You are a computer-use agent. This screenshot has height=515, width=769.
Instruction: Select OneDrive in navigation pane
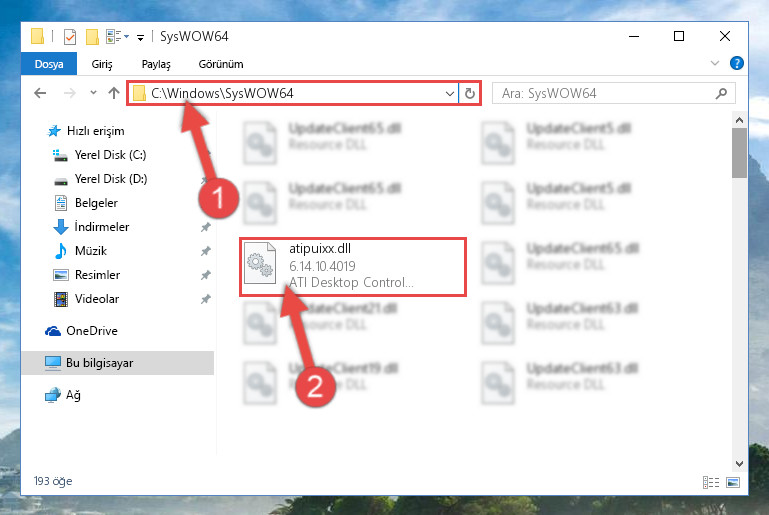(x=81, y=331)
